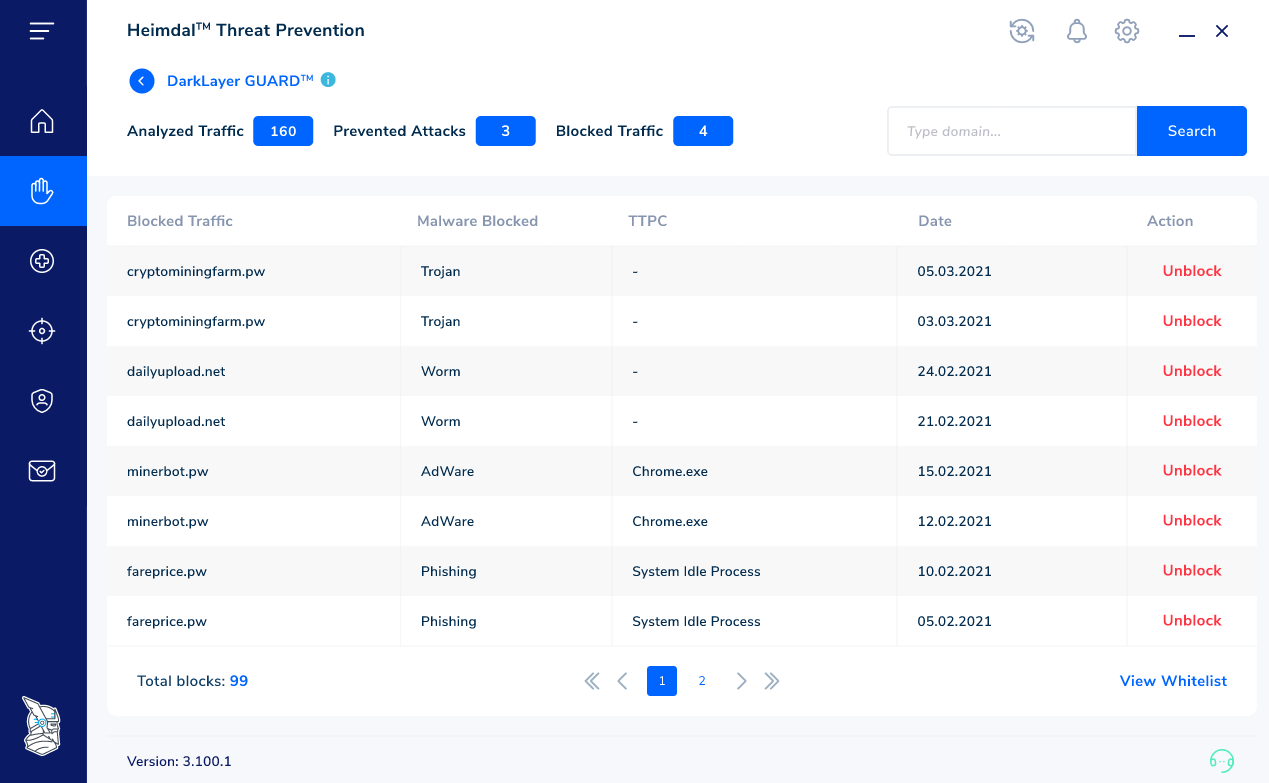Click the Analyzed Traffic 160 badge

click(283, 131)
